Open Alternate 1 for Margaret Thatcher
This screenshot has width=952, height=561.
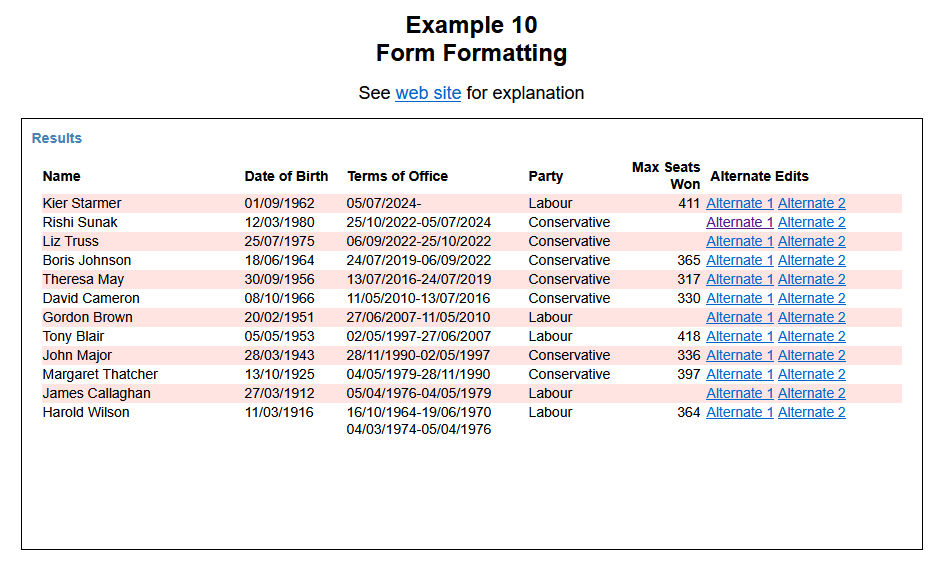[x=739, y=374]
